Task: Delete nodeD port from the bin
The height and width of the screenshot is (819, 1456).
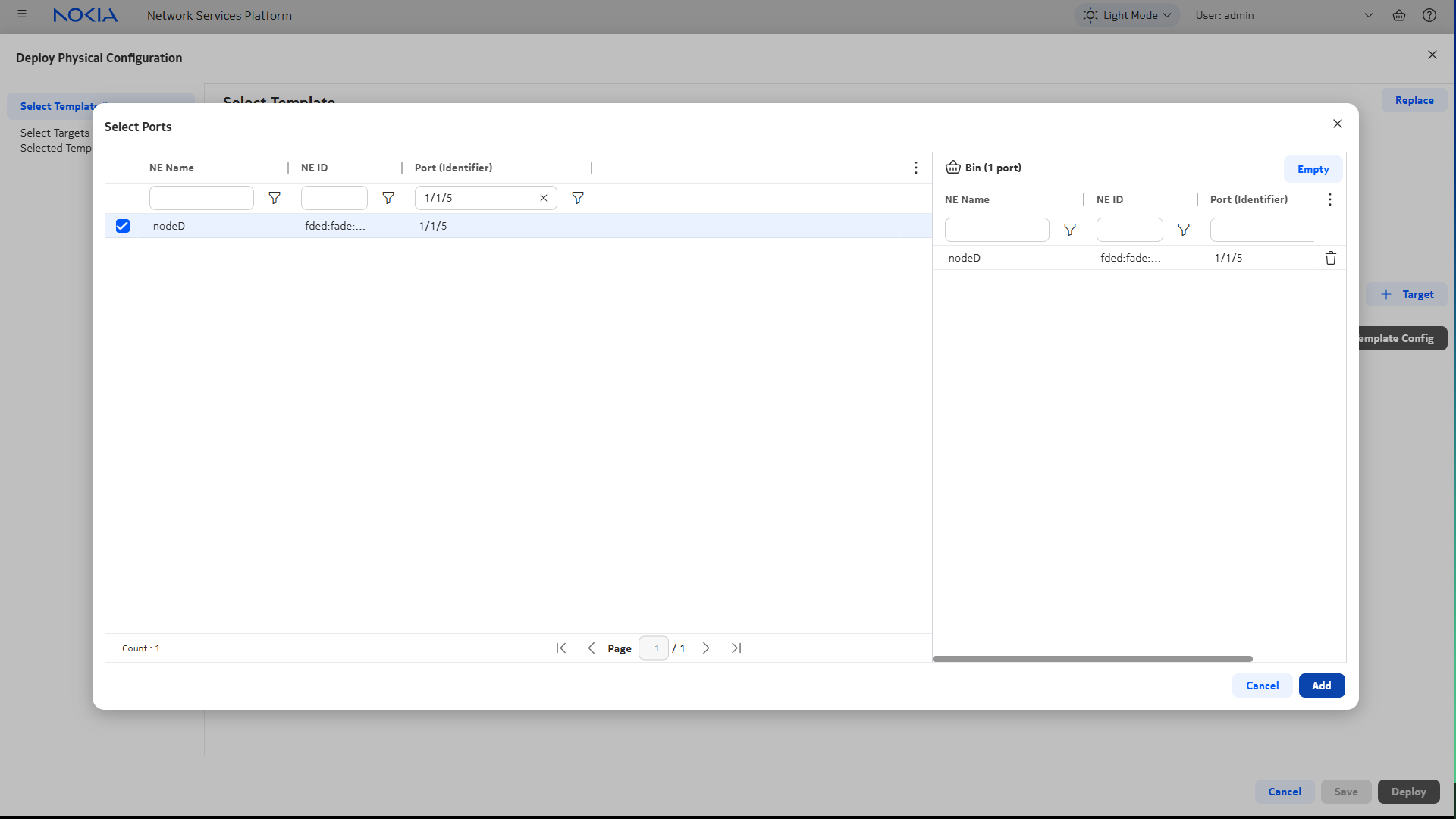Action: (1330, 258)
